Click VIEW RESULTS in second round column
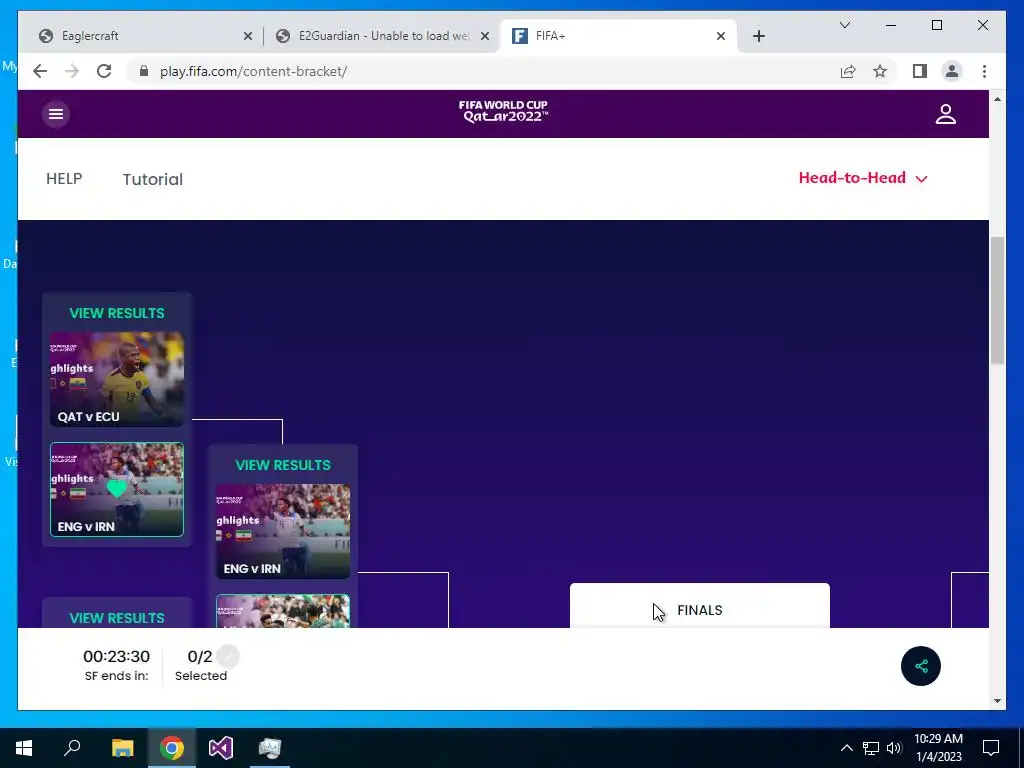This screenshot has height=768, width=1024. pyautogui.click(x=283, y=465)
